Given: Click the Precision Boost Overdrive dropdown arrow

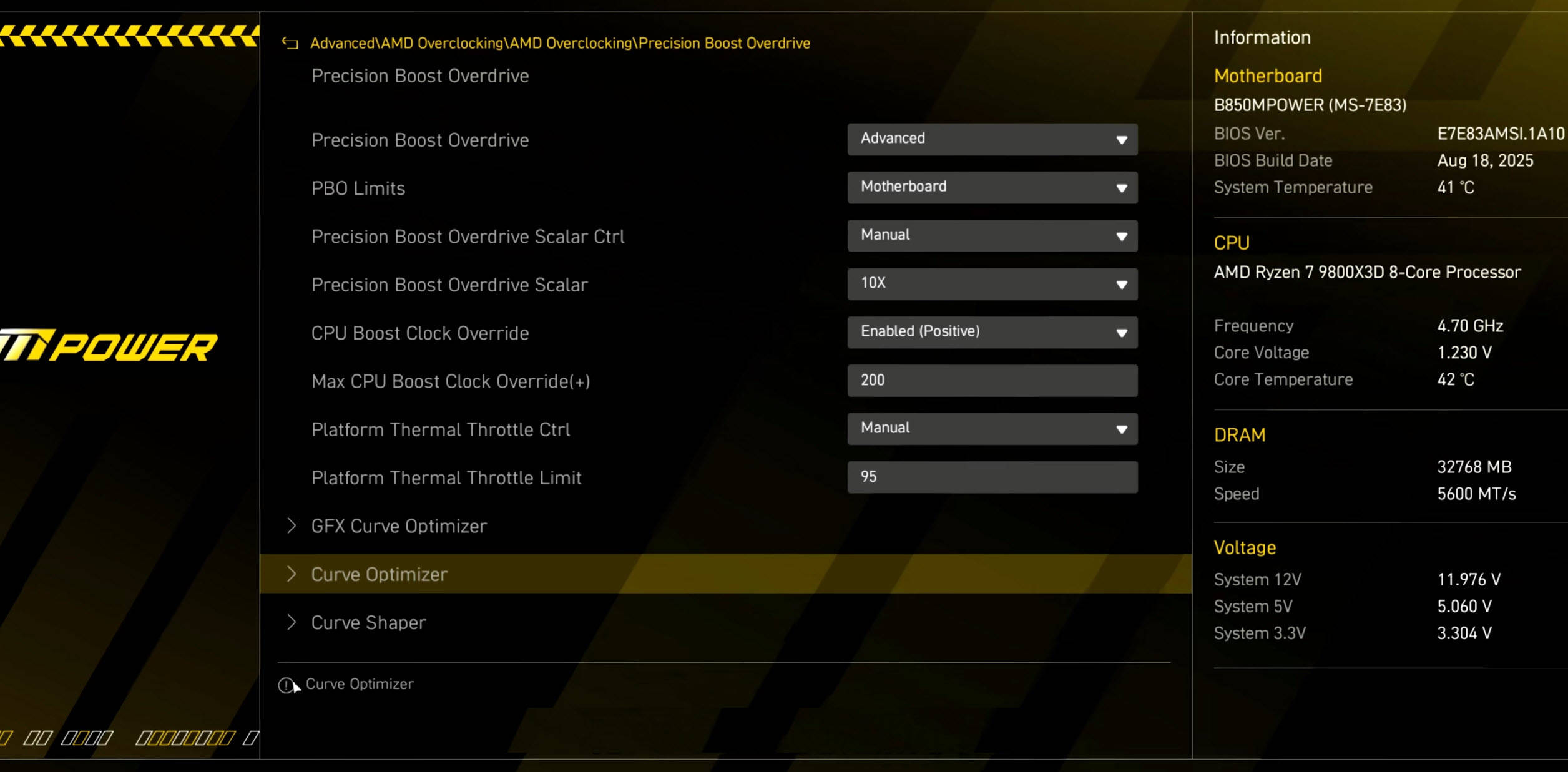Looking at the screenshot, I should pos(1121,140).
